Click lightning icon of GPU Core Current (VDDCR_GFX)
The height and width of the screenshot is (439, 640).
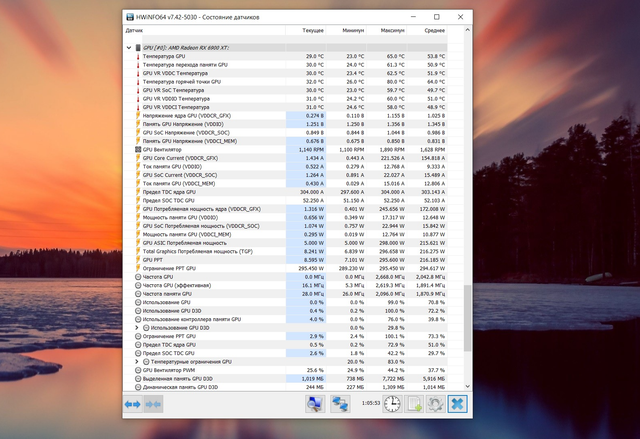click(x=138, y=158)
